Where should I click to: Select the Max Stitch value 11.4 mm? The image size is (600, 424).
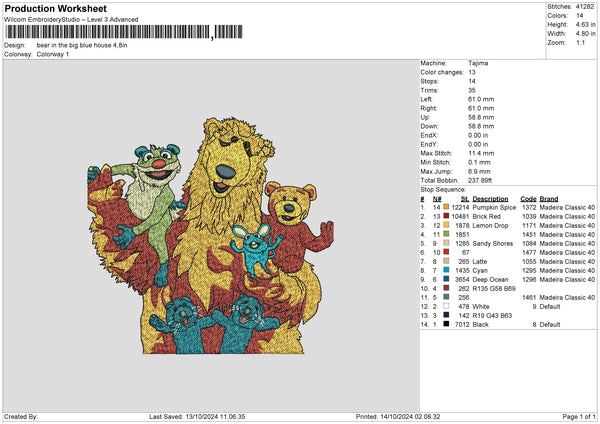[x=481, y=153]
